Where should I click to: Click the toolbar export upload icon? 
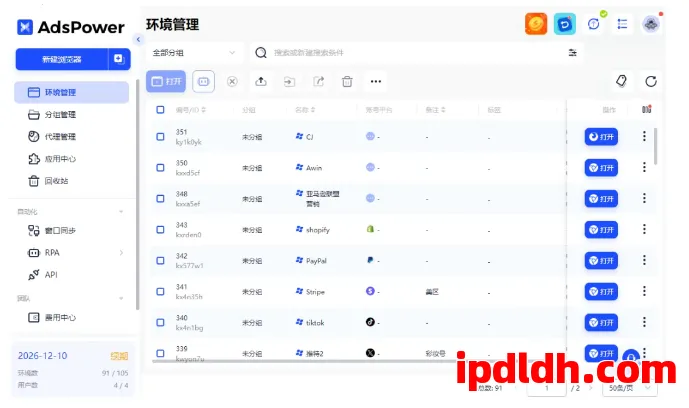(x=261, y=81)
